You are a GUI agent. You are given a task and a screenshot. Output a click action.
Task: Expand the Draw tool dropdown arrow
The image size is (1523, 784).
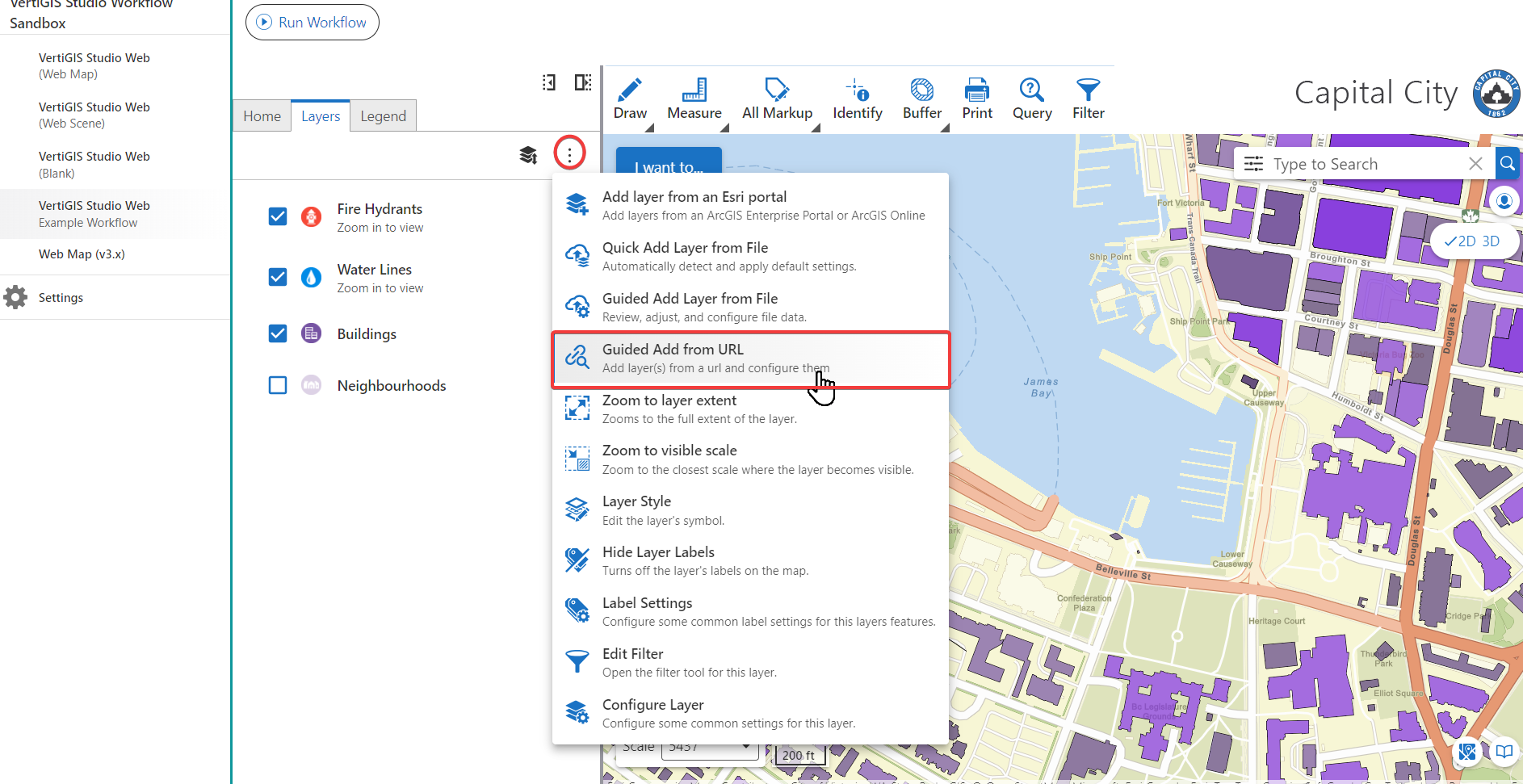coord(650,128)
